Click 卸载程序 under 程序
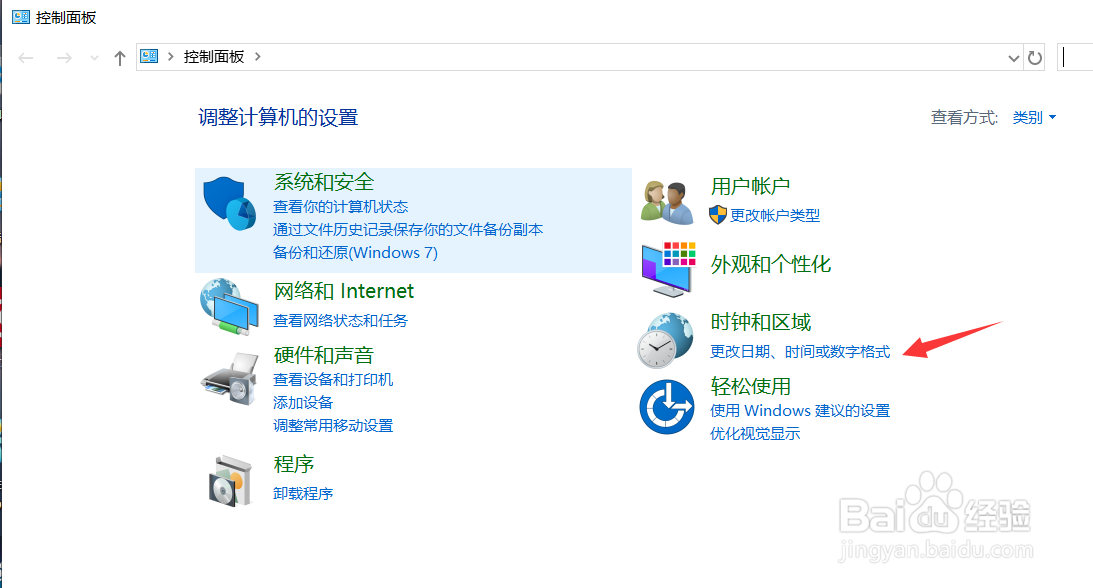Viewport: 1093px width, 588px height. (304, 493)
